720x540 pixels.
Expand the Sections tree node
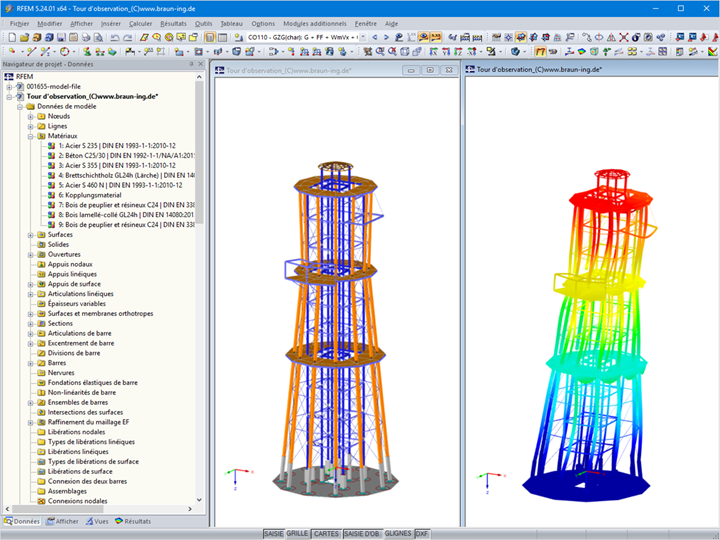click(31, 324)
